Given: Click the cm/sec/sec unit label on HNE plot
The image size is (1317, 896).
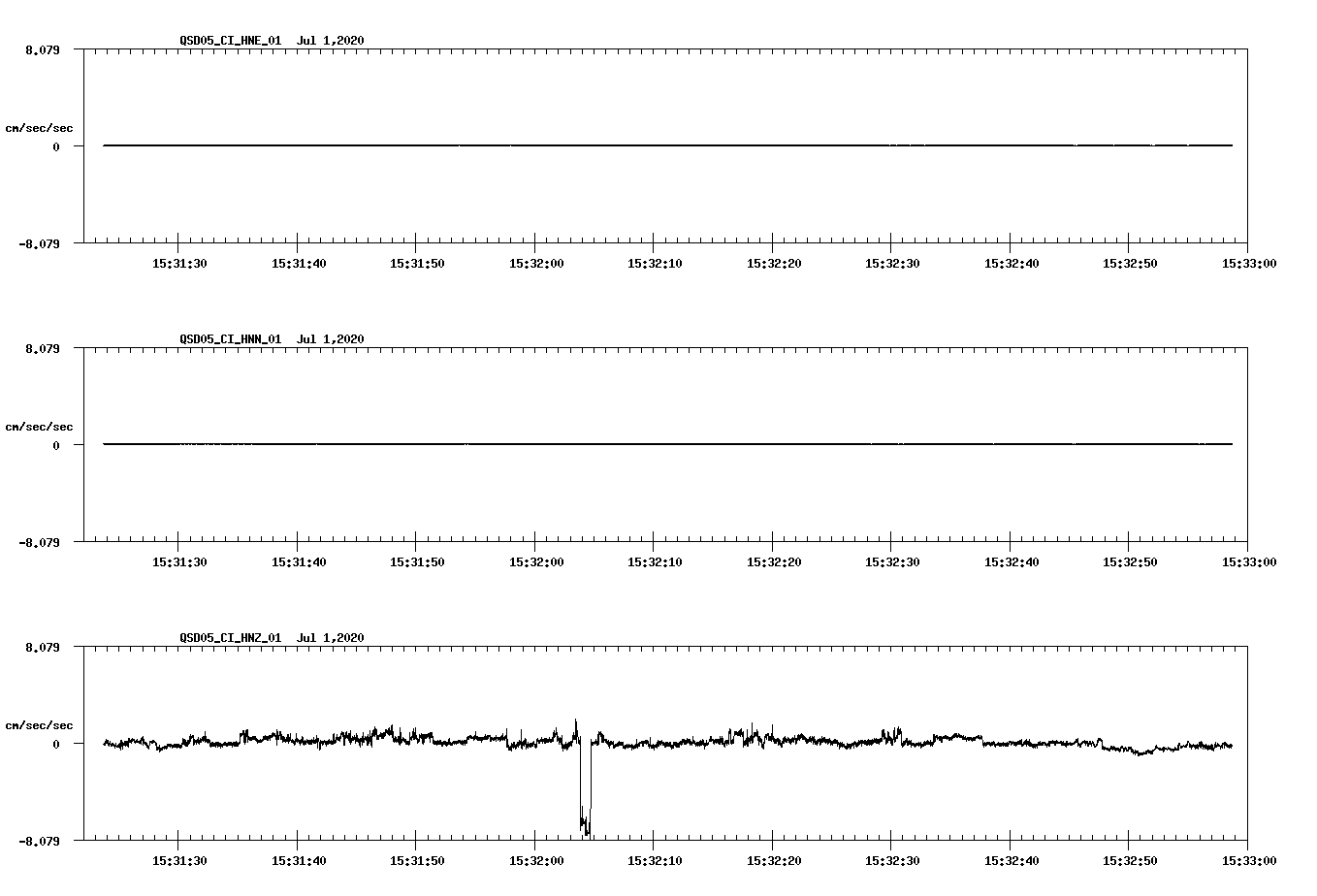Looking at the screenshot, I should tap(39, 128).
